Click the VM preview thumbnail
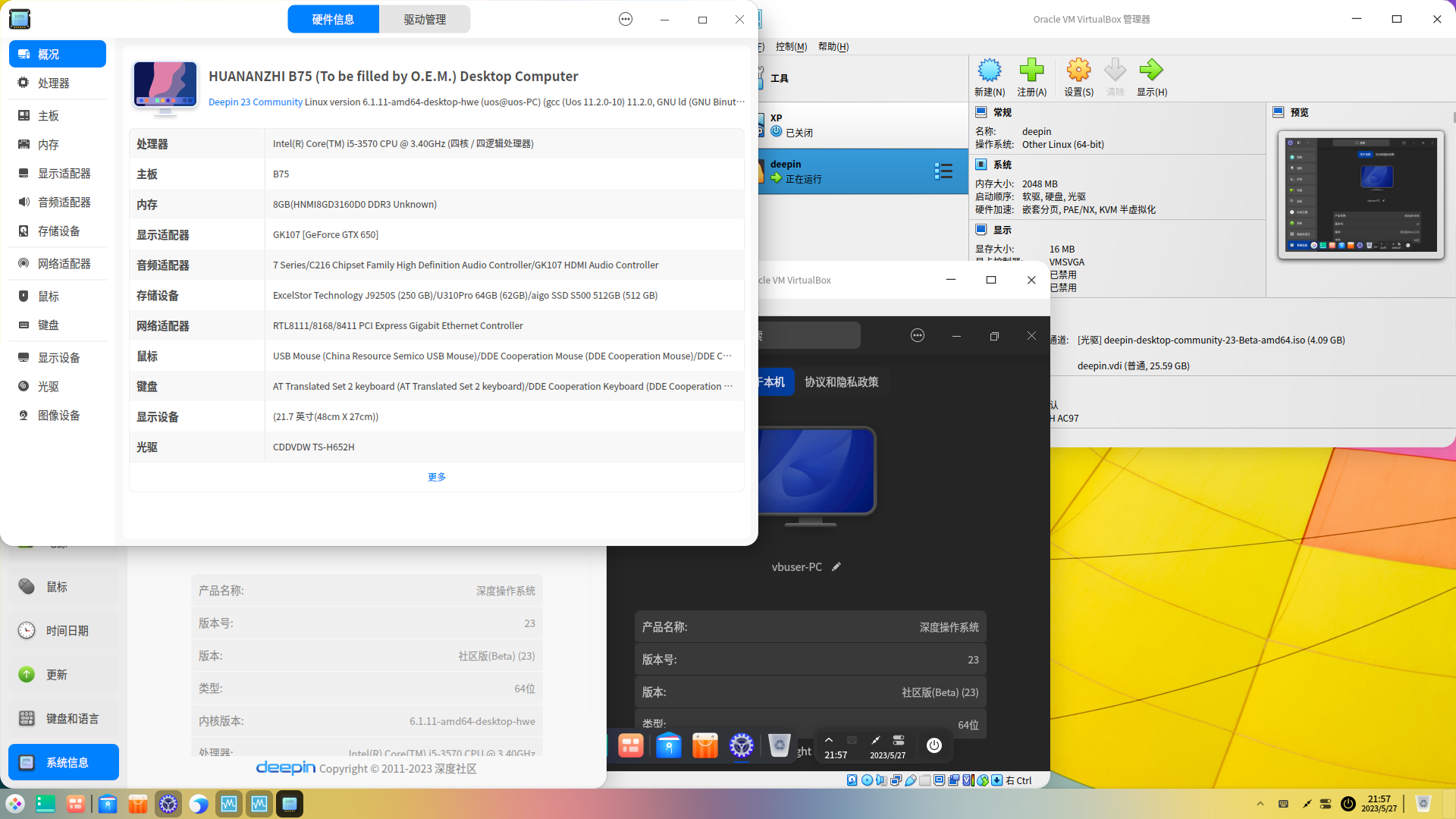 click(1360, 195)
